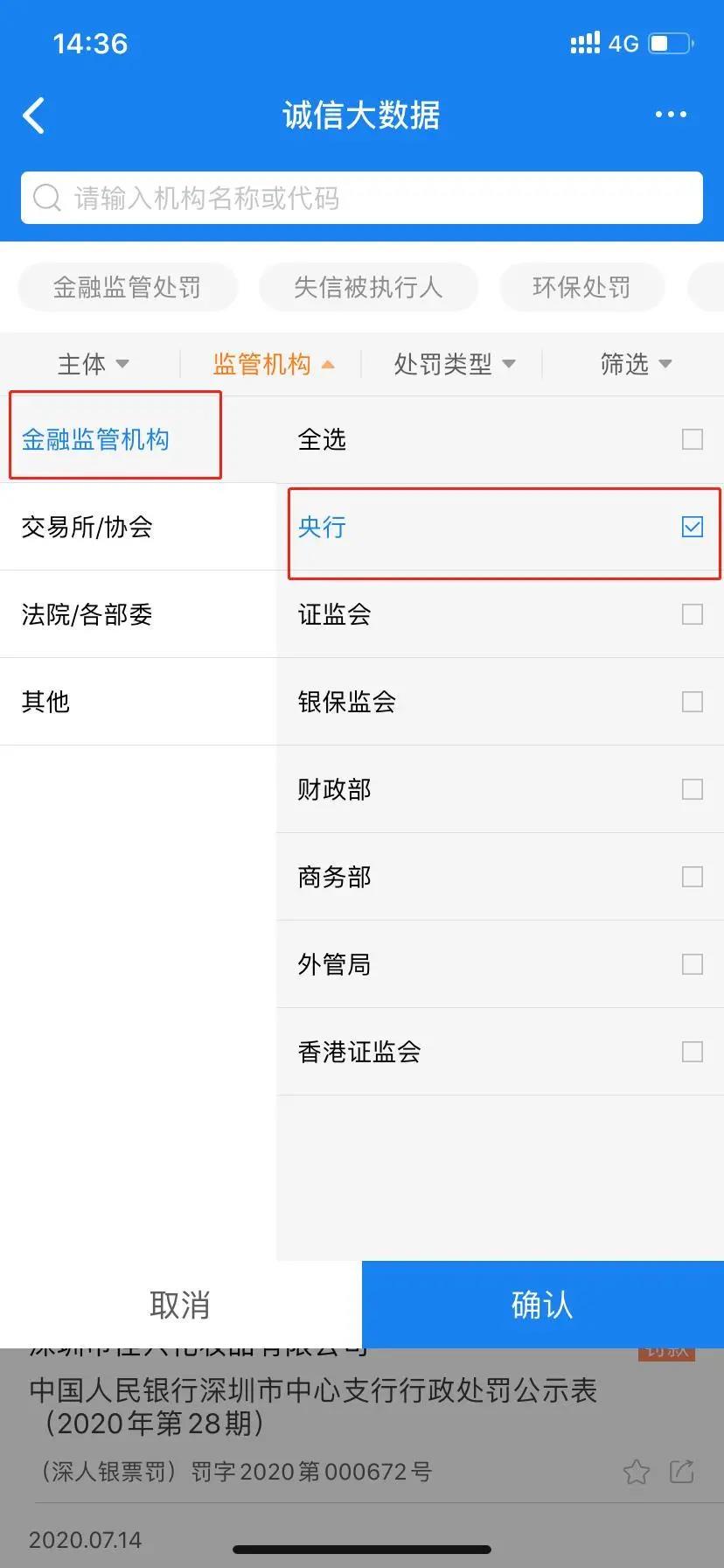This screenshot has width=724, height=1568.
Task: Tap the search magnifier icon
Action: [46, 198]
